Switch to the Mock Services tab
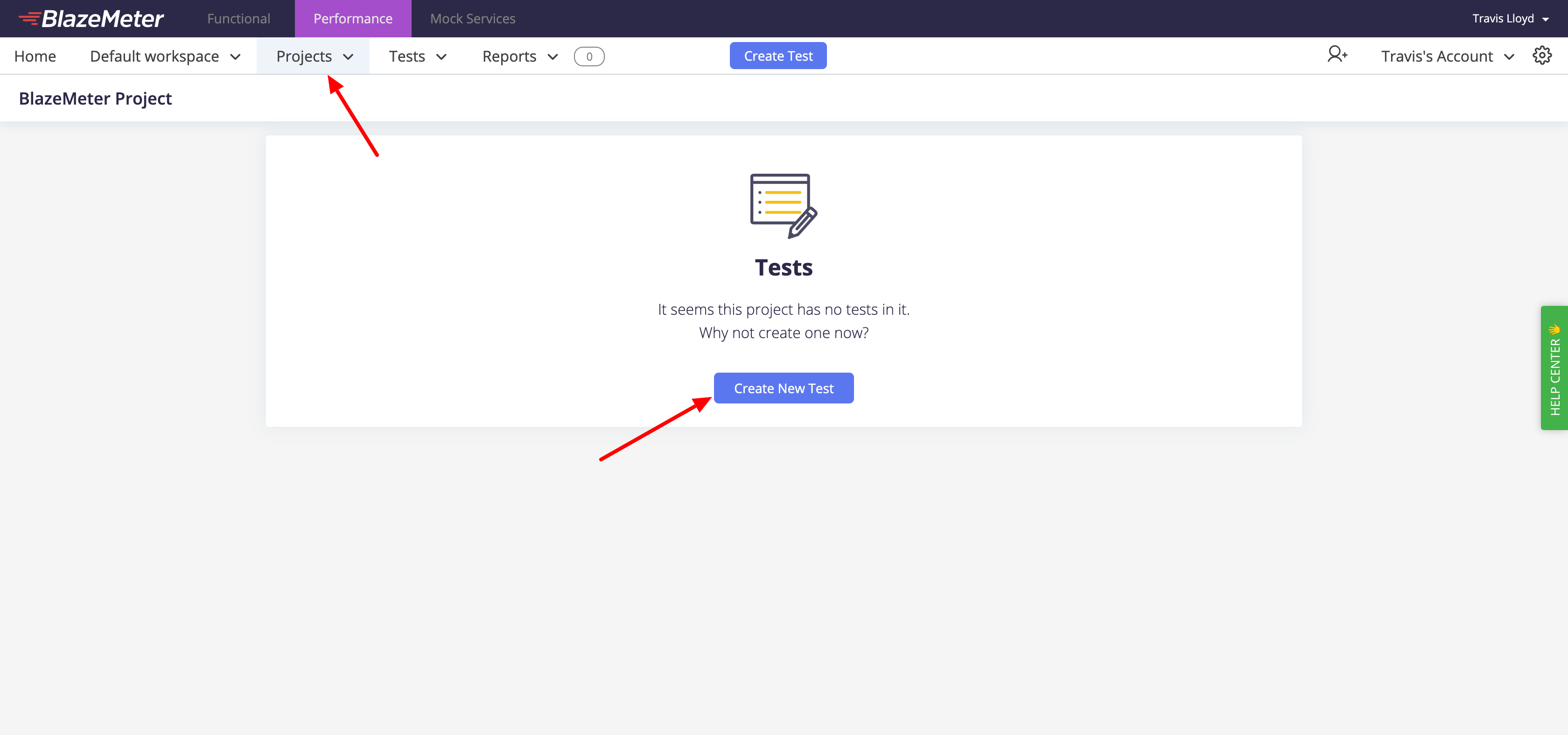Screen dimensions: 1568x735 [472, 19]
